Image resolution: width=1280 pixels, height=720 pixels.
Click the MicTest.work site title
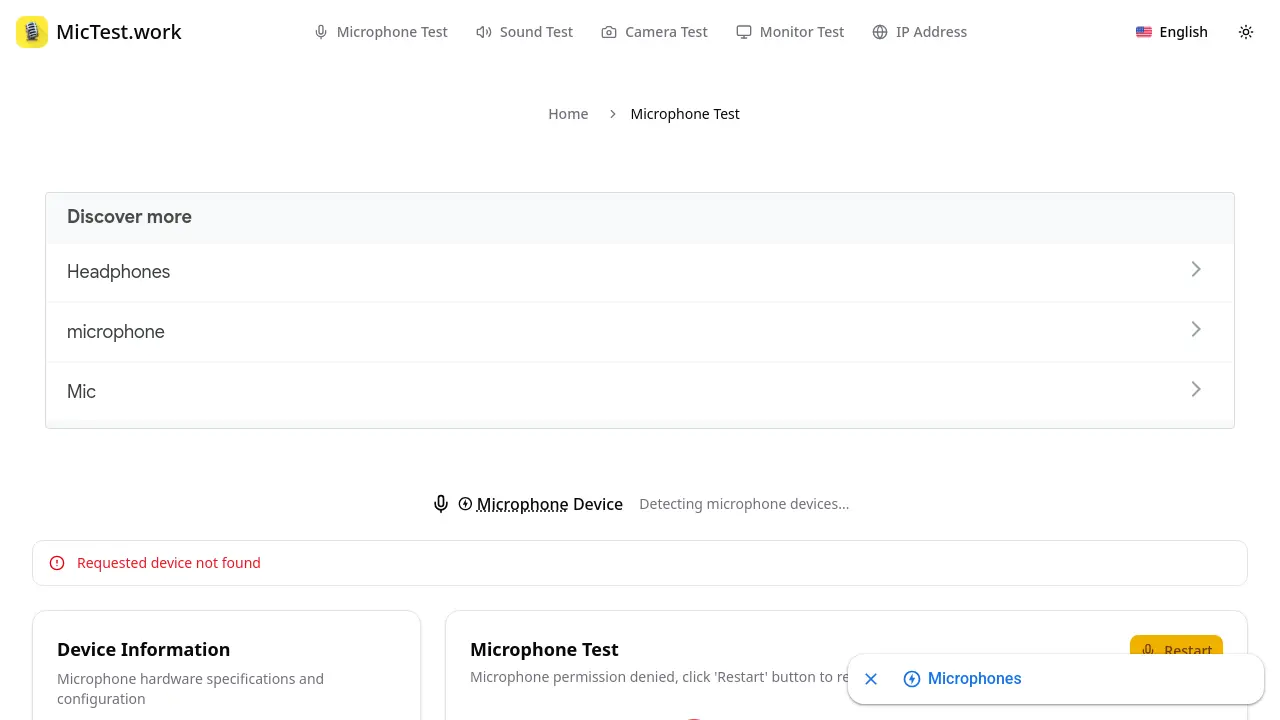pos(119,32)
